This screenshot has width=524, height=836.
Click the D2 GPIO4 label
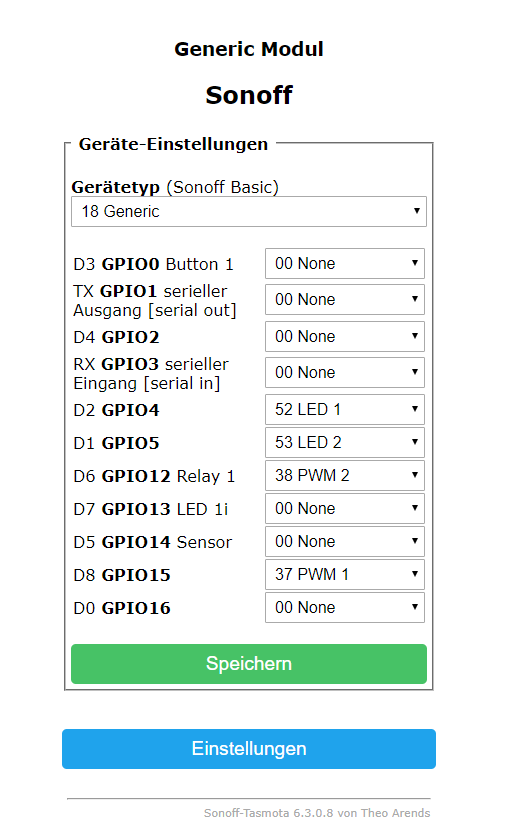coord(116,411)
